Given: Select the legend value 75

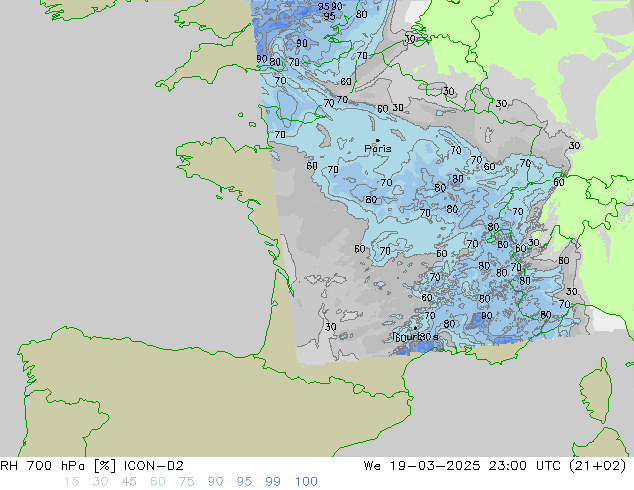Looking at the screenshot, I should pyautogui.click(x=186, y=482).
